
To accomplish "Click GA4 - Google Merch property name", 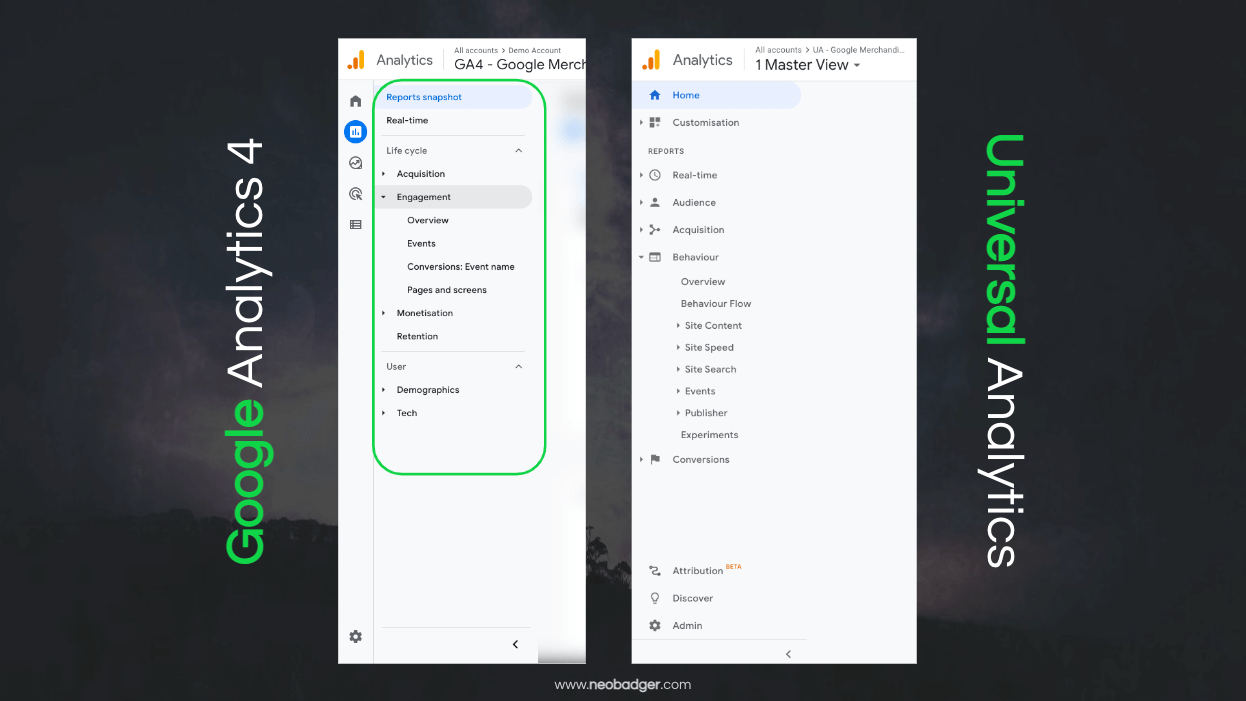I will 520,65.
